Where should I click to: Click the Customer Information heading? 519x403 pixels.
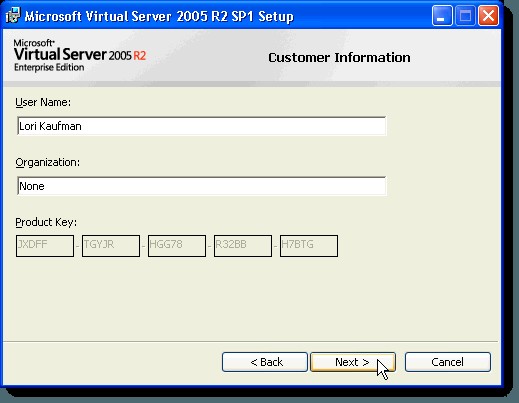[339, 58]
